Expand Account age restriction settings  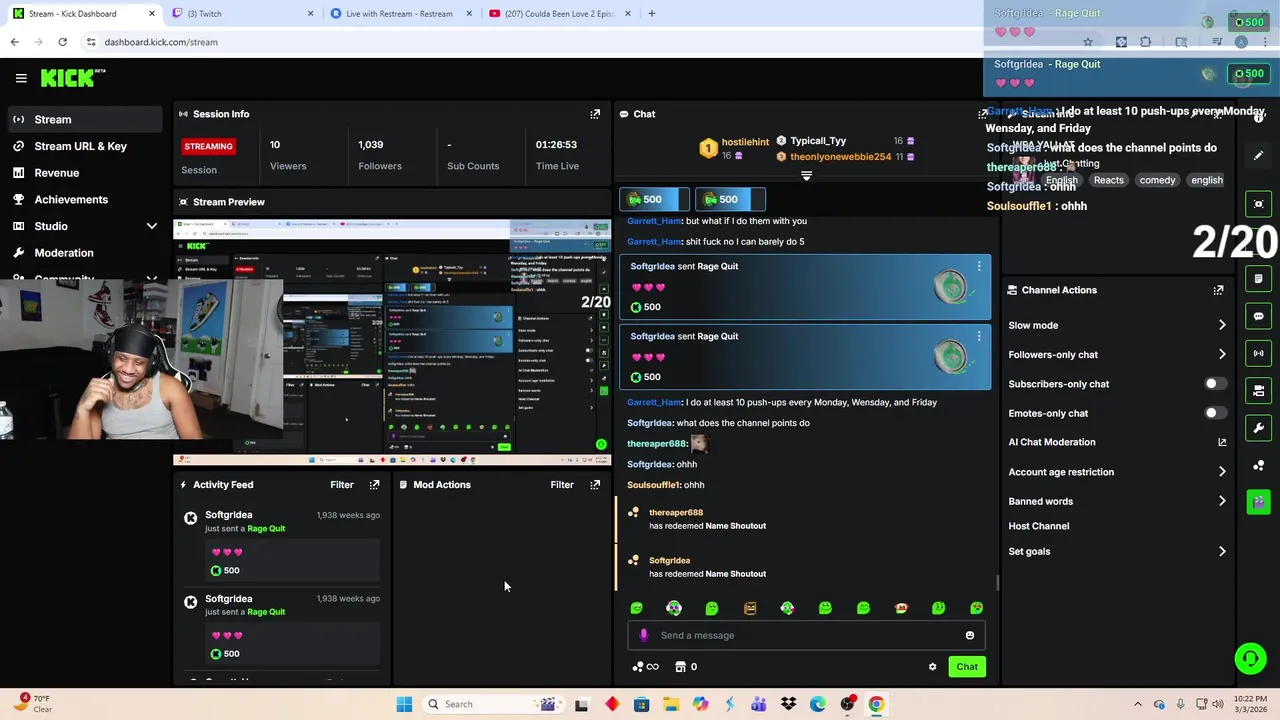tap(1222, 472)
